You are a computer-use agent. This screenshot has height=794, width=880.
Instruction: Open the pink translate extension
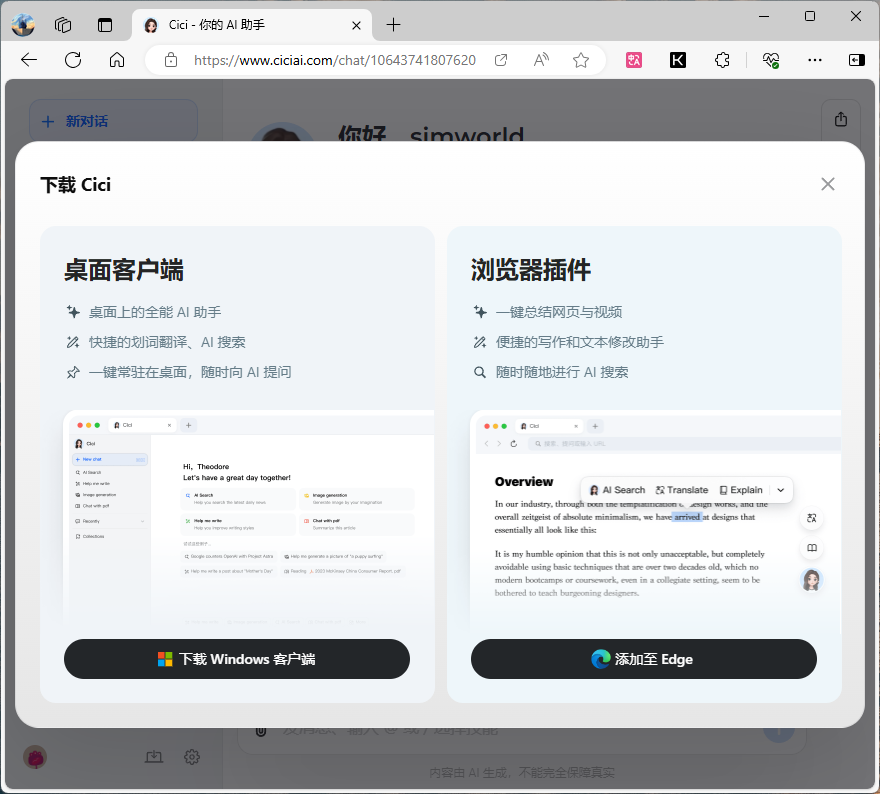tap(634, 60)
